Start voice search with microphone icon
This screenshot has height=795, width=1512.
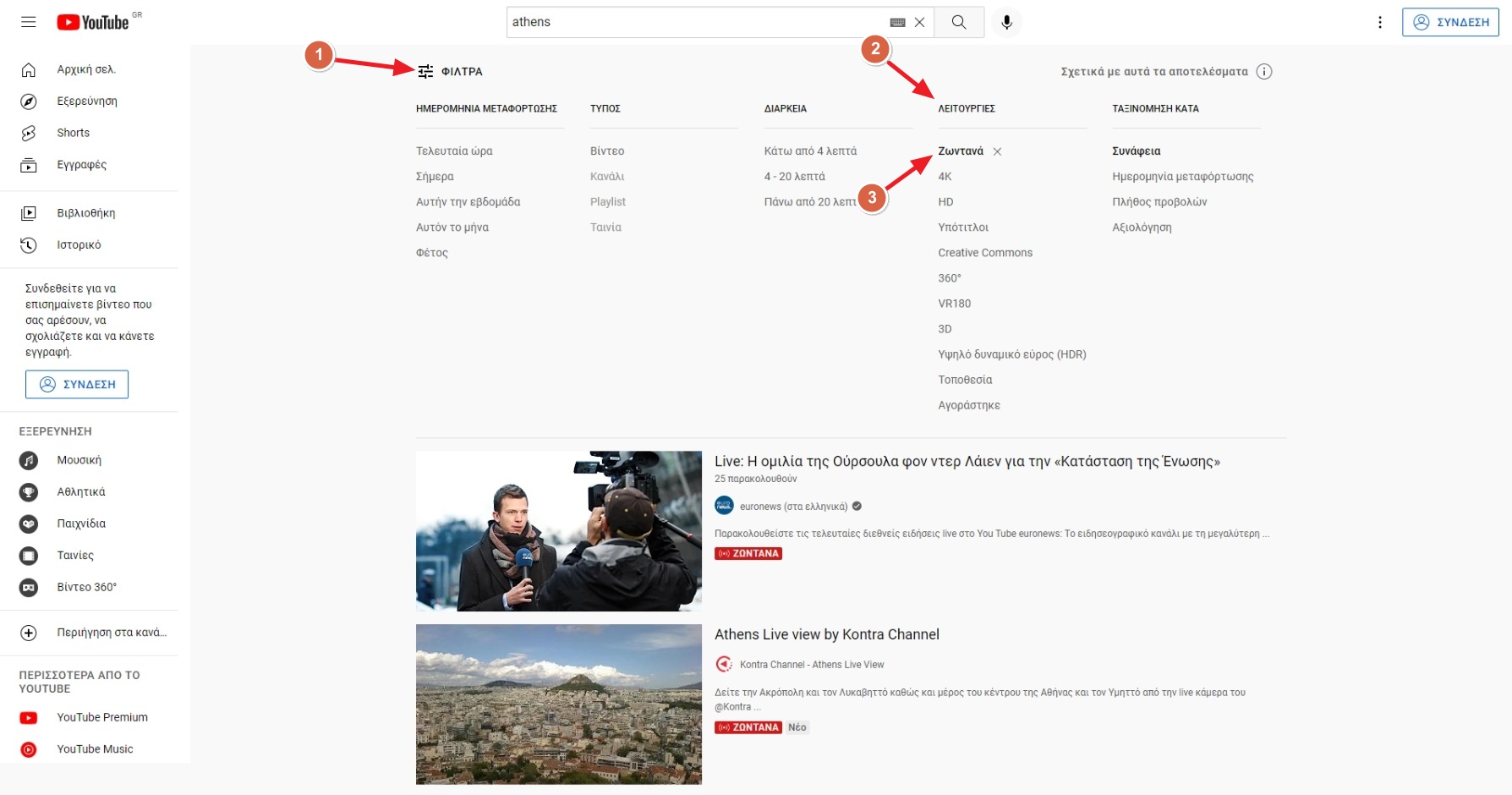click(x=1006, y=22)
